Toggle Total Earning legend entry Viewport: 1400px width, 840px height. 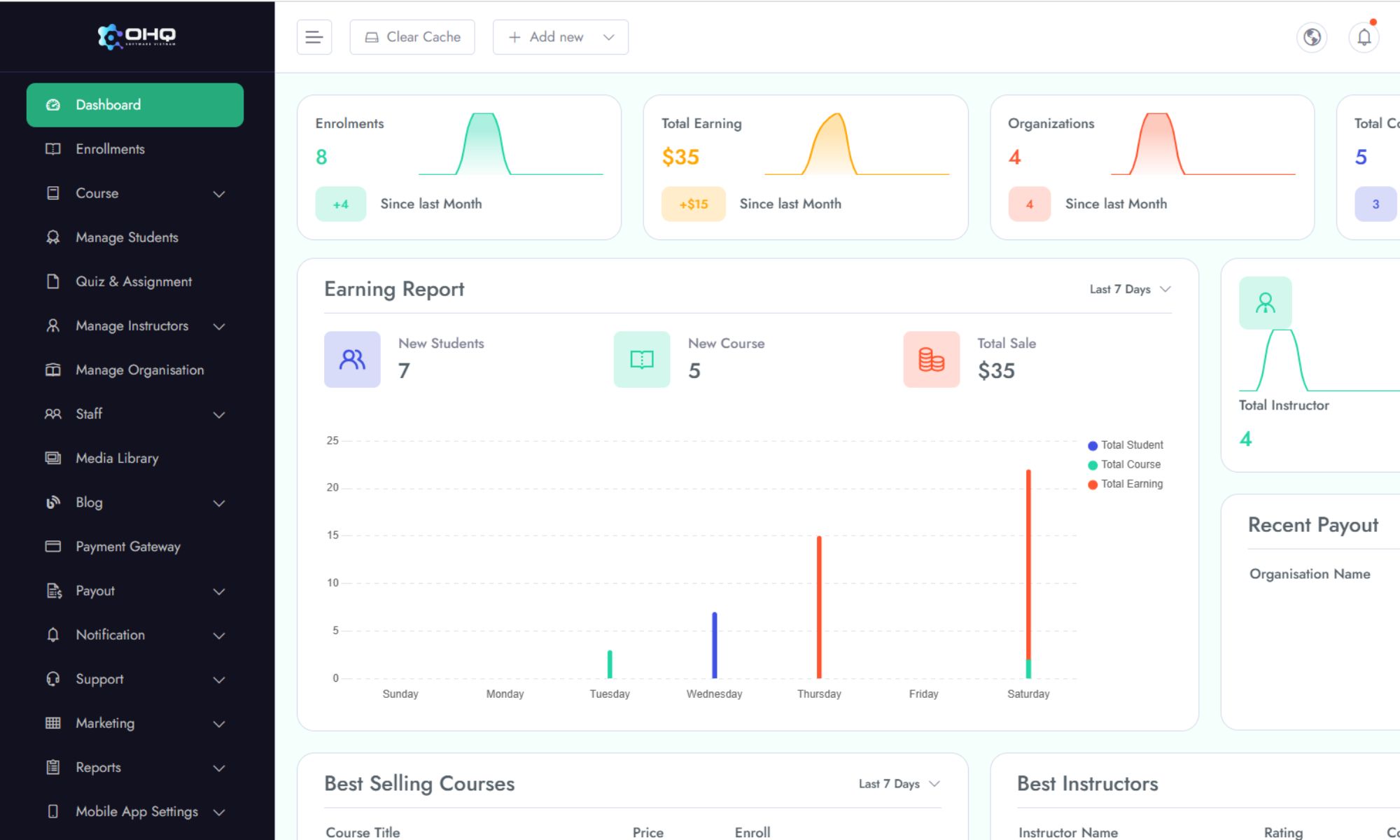(x=1126, y=484)
